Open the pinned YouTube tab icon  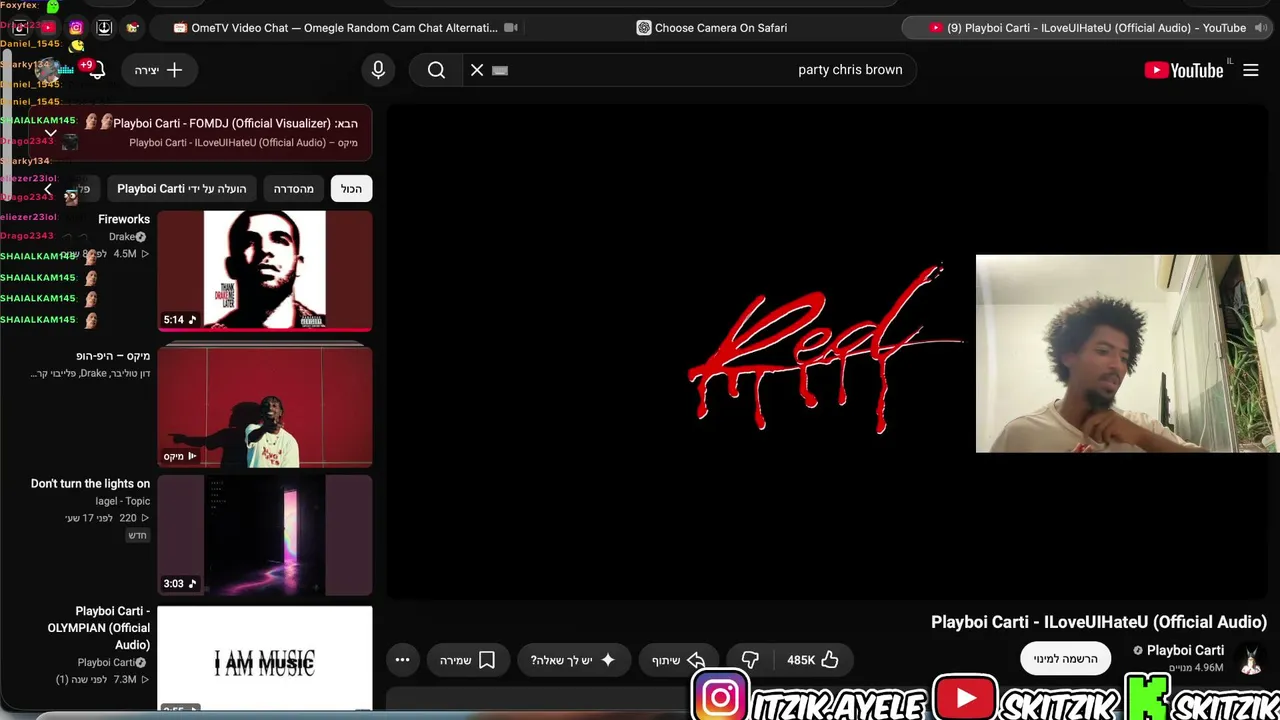coord(48,28)
